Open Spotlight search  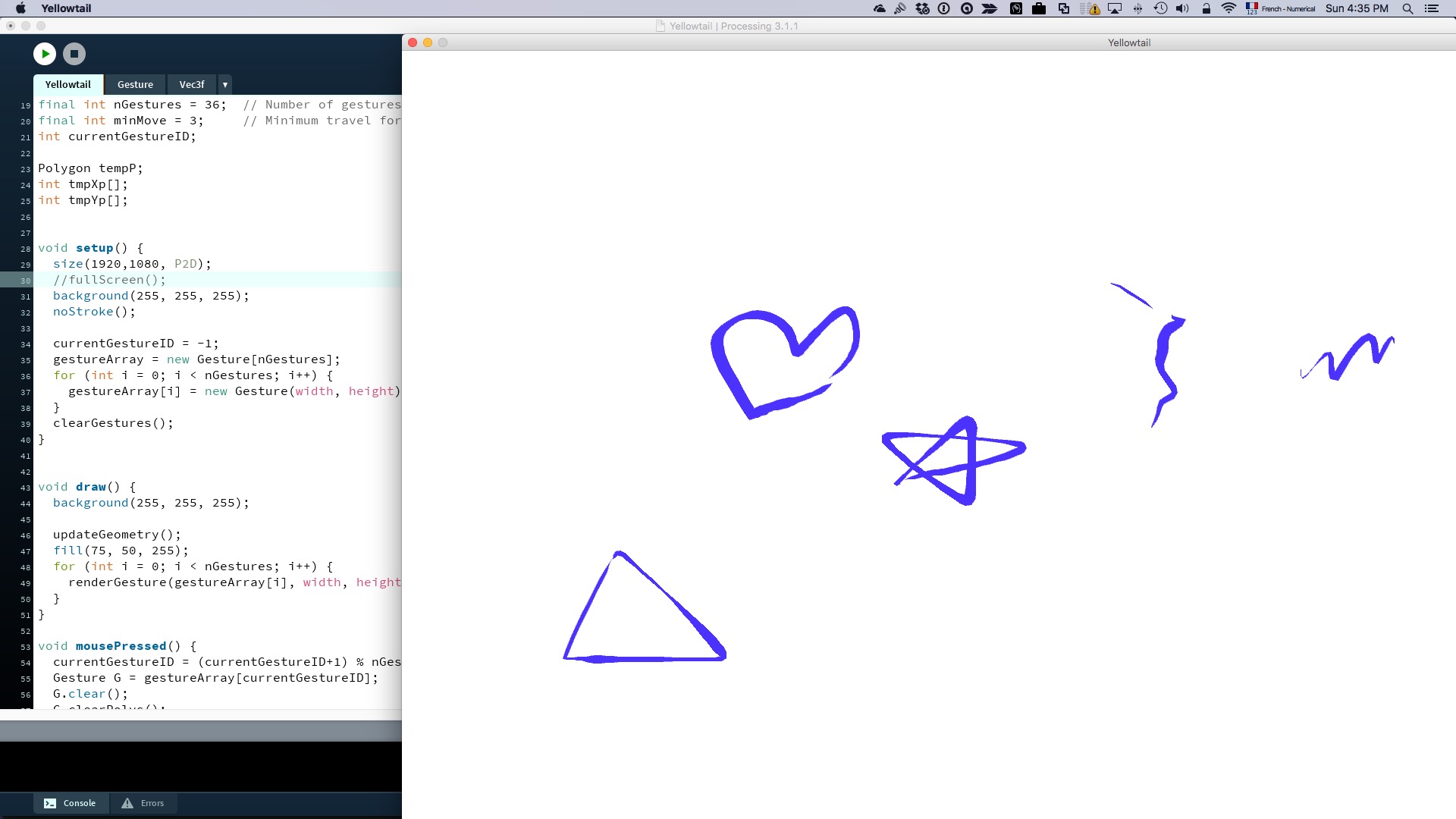[x=1407, y=8]
